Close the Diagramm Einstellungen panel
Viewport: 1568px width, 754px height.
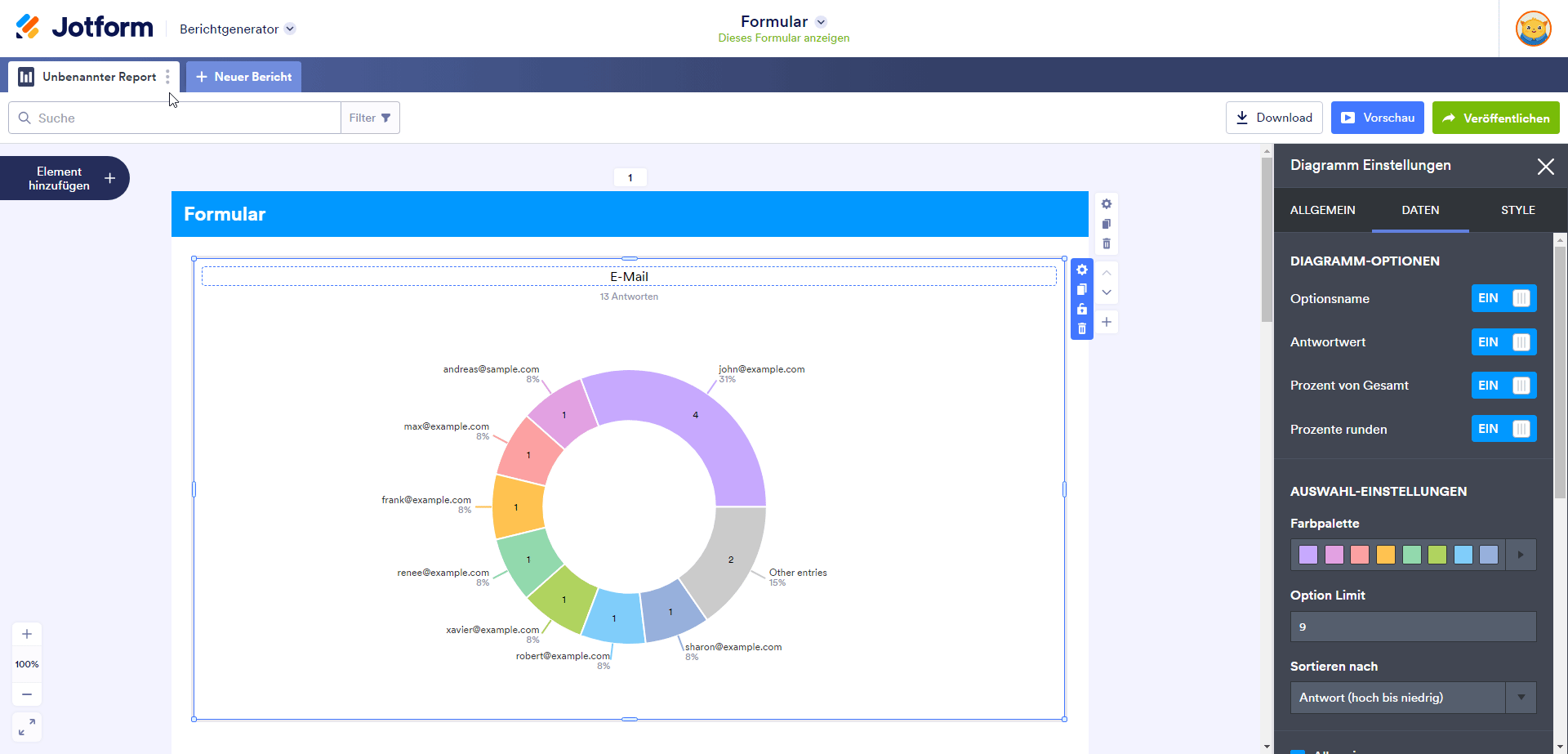click(1545, 167)
